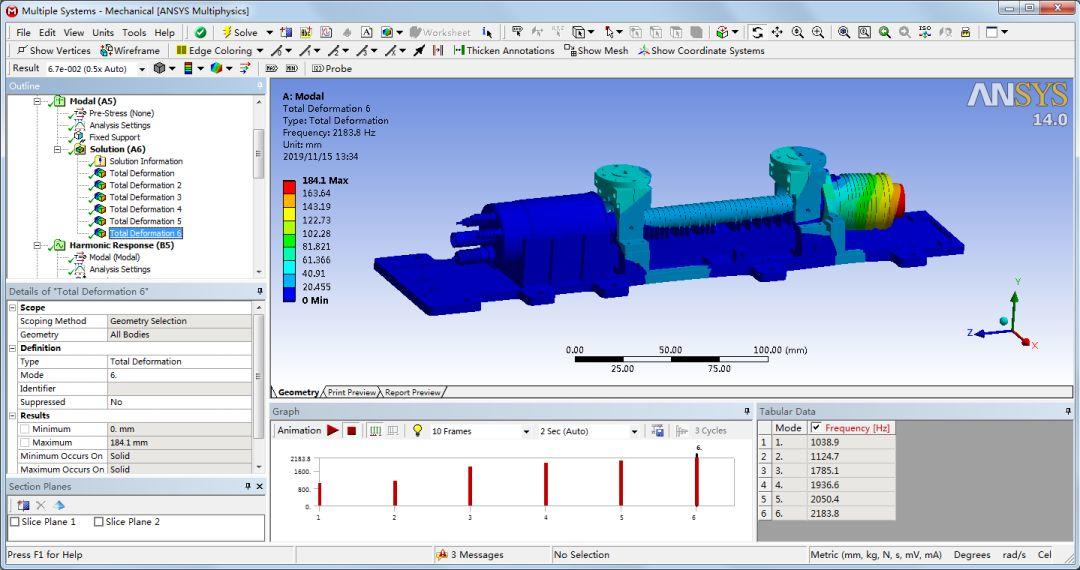The height and width of the screenshot is (570, 1080).
Task: Open the View menu
Action: point(74,32)
